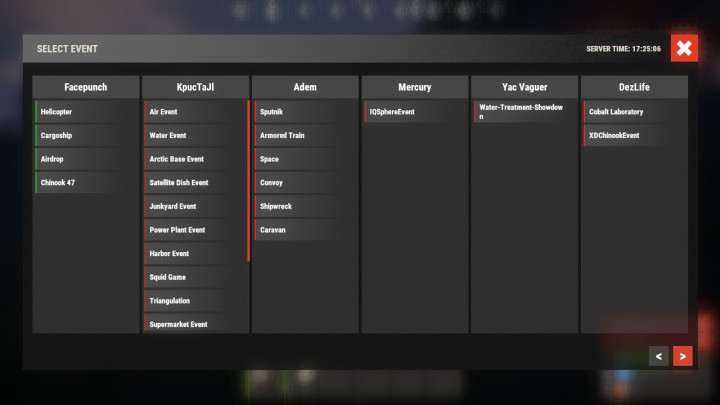Go to the next page arrow

click(683, 356)
